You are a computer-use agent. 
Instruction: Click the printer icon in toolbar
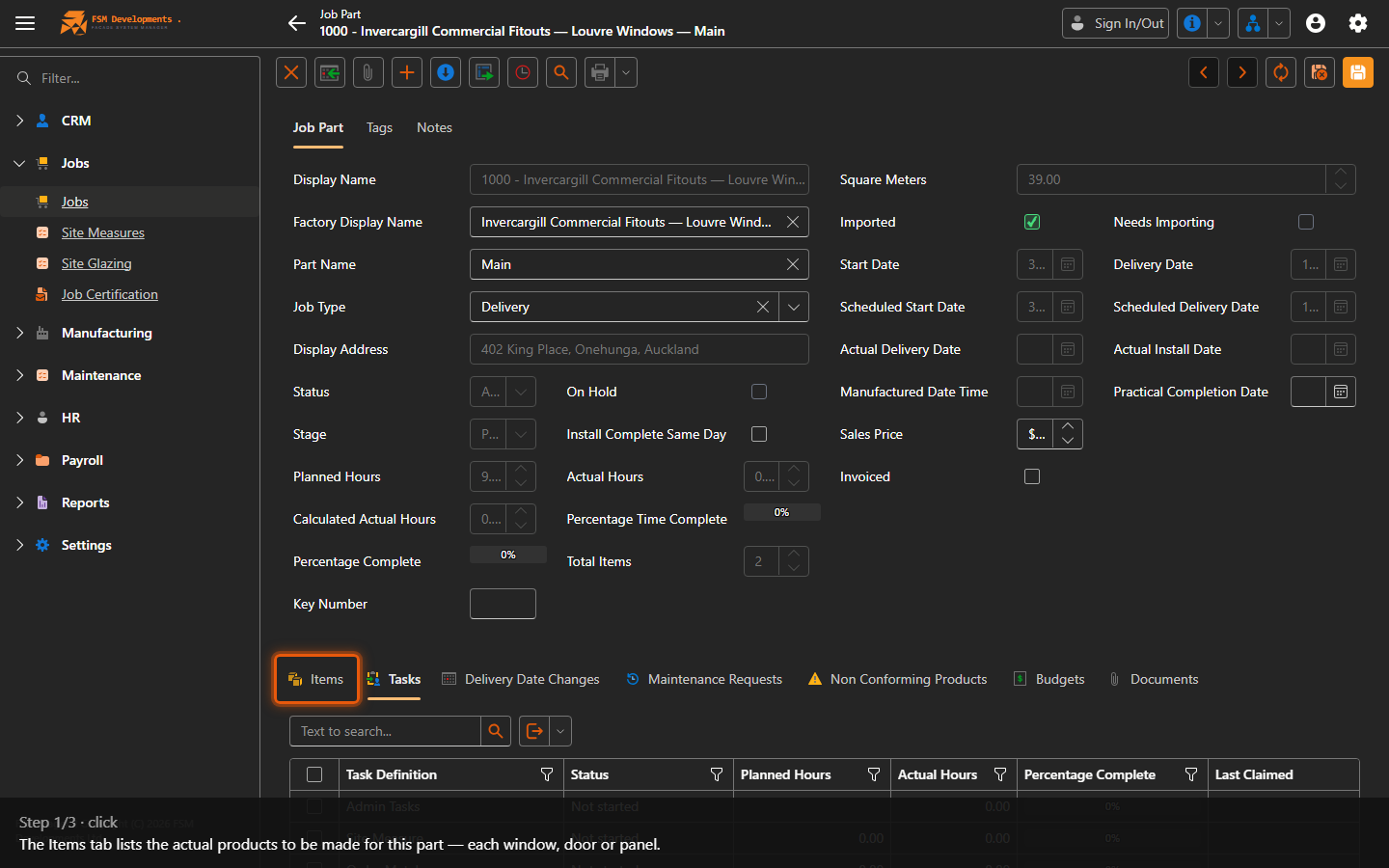point(600,72)
